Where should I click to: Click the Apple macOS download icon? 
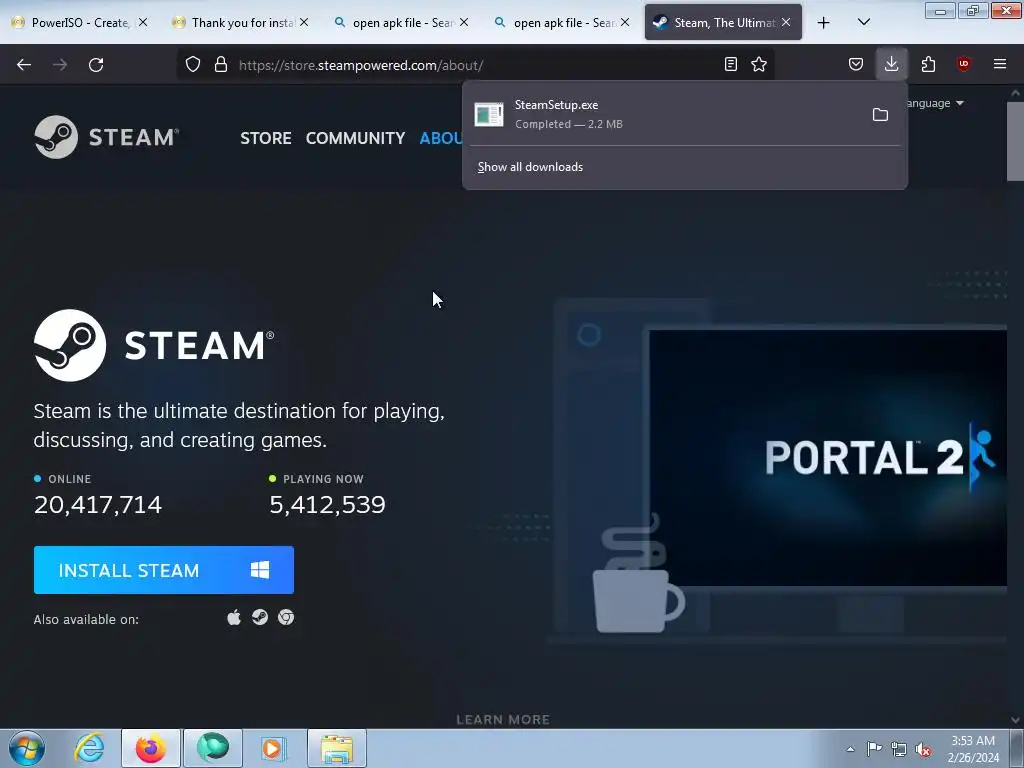coord(234,617)
